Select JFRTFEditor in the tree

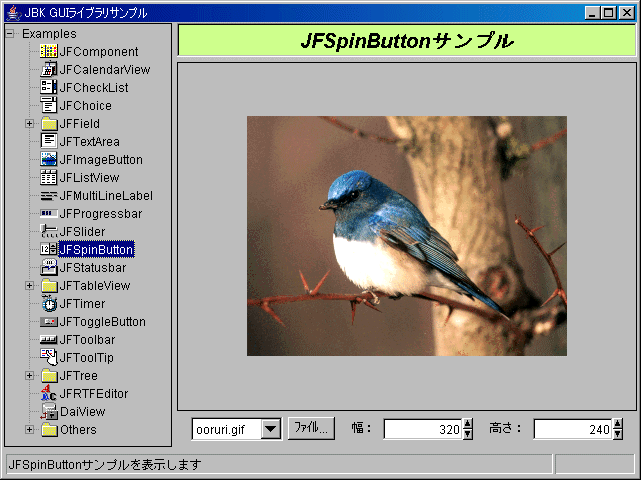click(x=94, y=393)
